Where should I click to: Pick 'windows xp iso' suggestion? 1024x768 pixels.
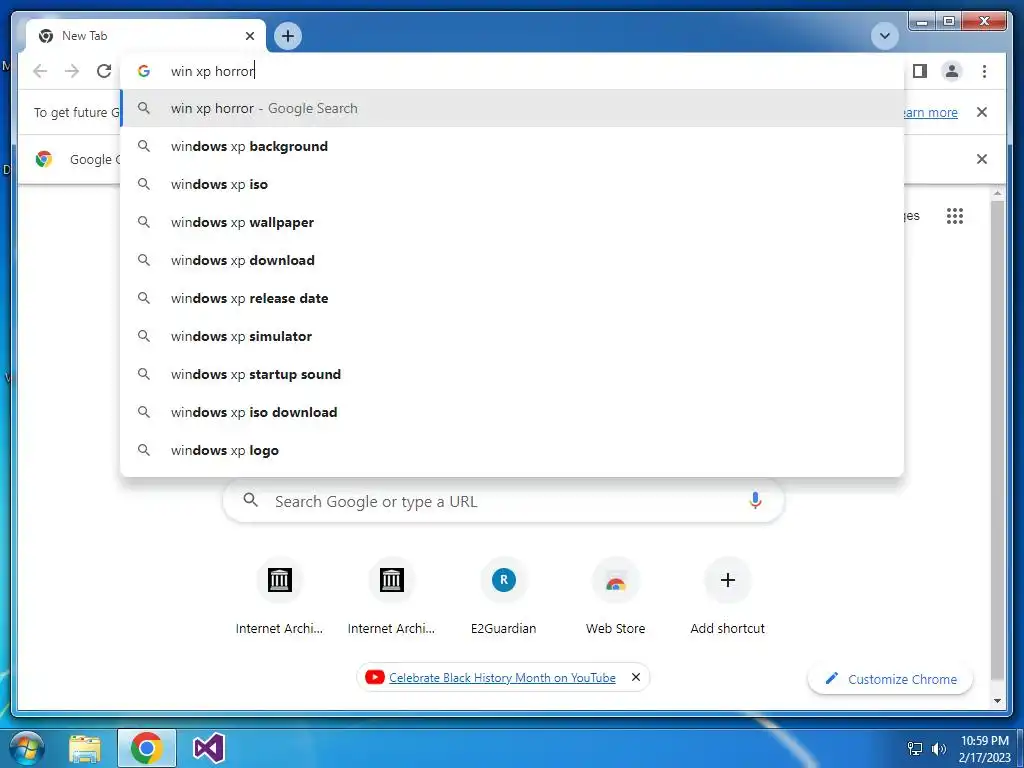coord(513,184)
